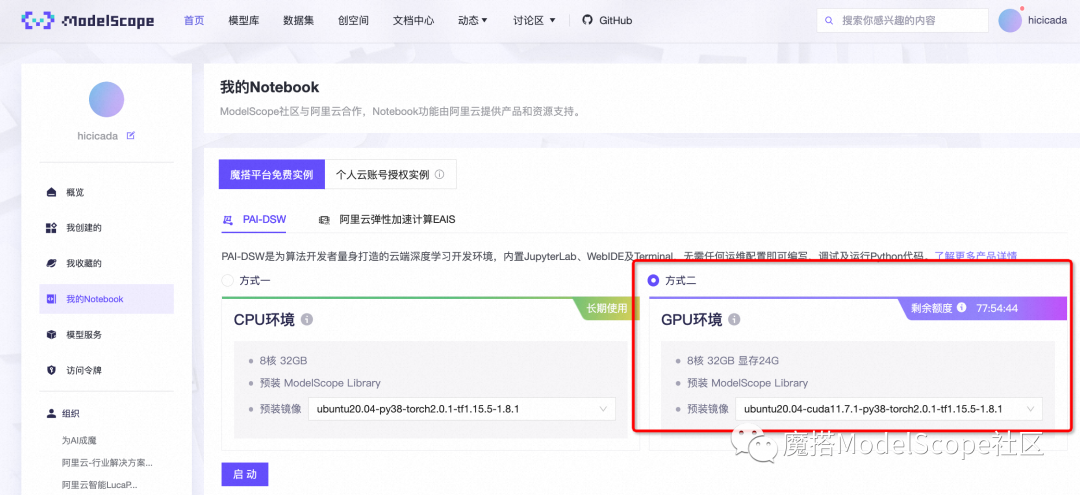Click the PAI-DSW tab icon
1080x495 pixels.
click(227, 220)
